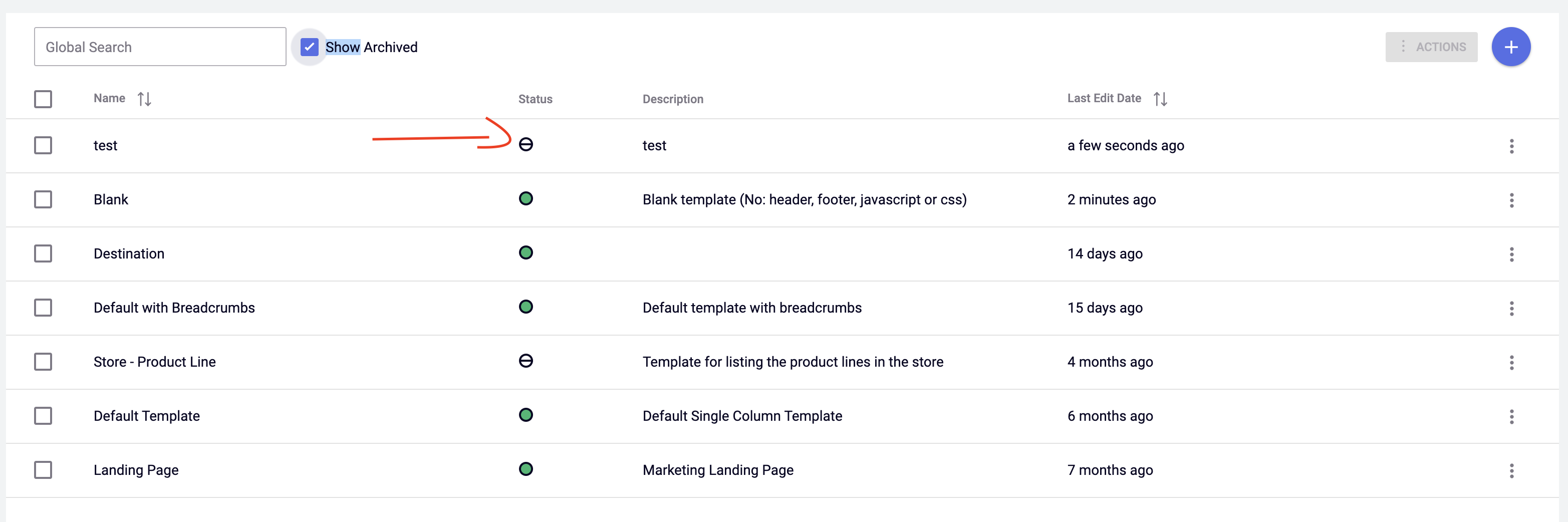Select the template named test

coord(105,145)
